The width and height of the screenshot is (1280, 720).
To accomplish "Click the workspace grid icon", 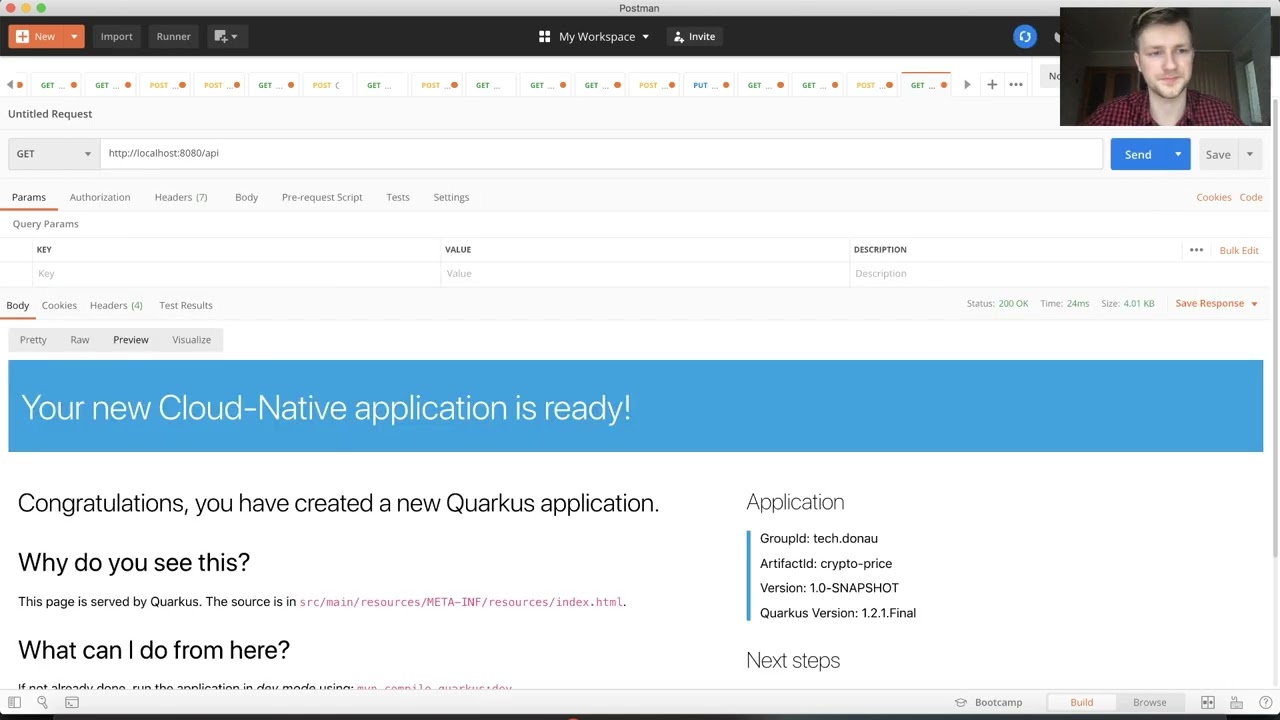I will pyautogui.click(x=544, y=36).
